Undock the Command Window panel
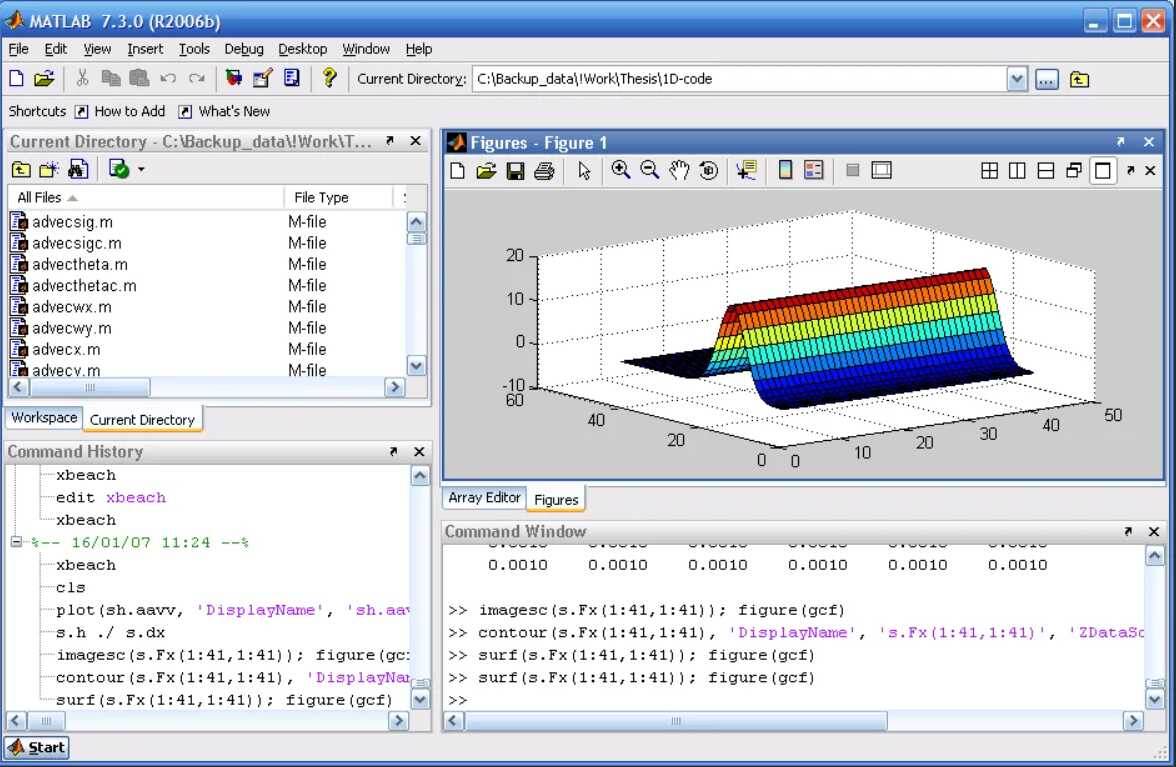The height and width of the screenshot is (767, 1176). 1128,531
